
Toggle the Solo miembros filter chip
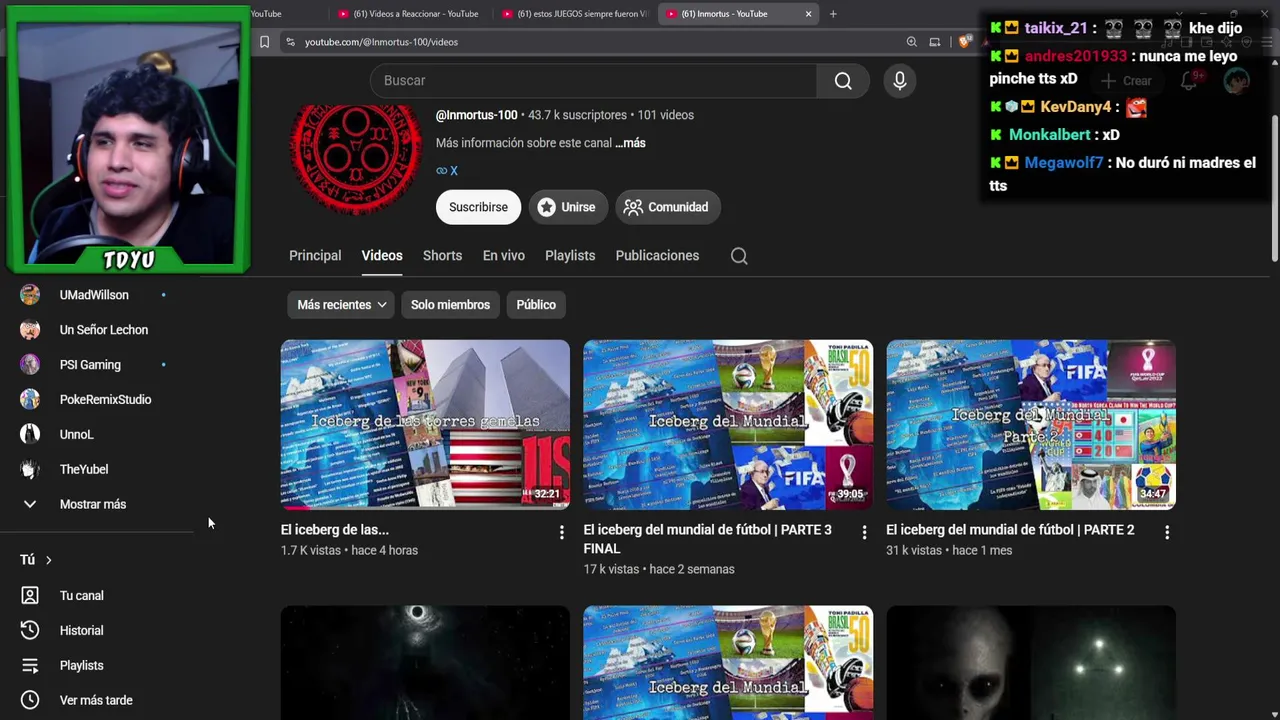click(x=450, y=305)
